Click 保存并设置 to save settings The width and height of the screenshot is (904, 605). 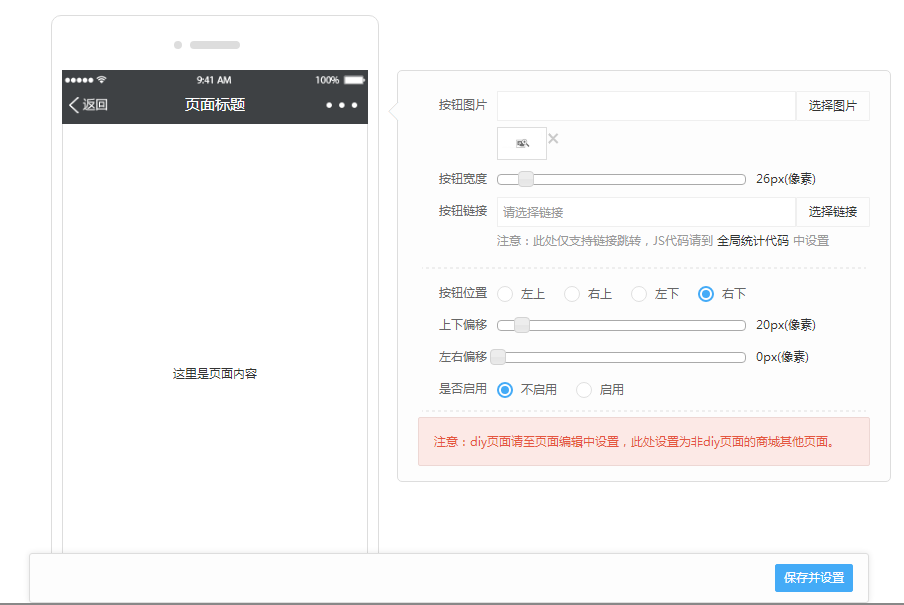(x=813, y=577)
